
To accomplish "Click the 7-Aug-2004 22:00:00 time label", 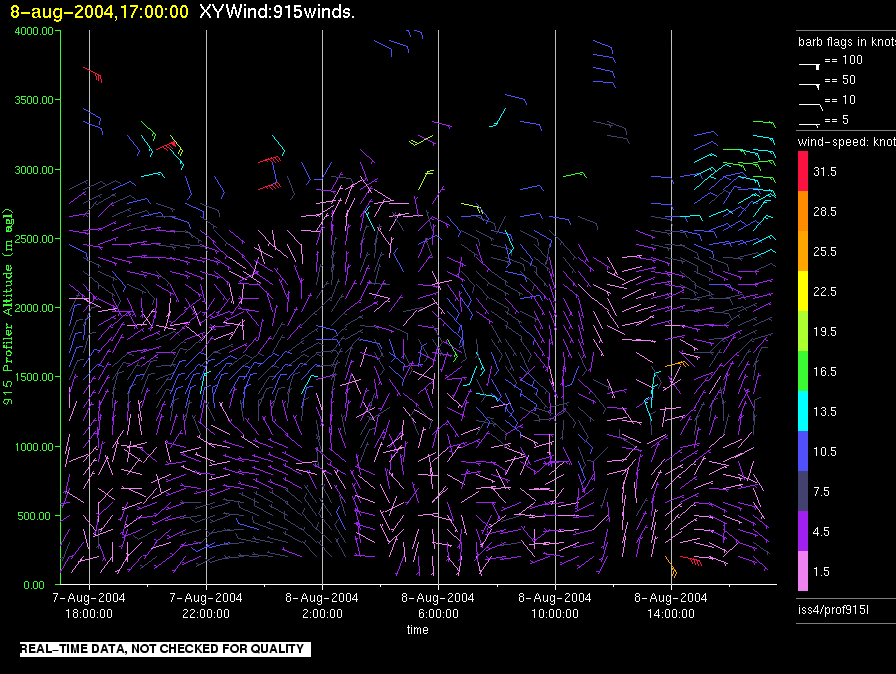I will (x=206, y=605).
